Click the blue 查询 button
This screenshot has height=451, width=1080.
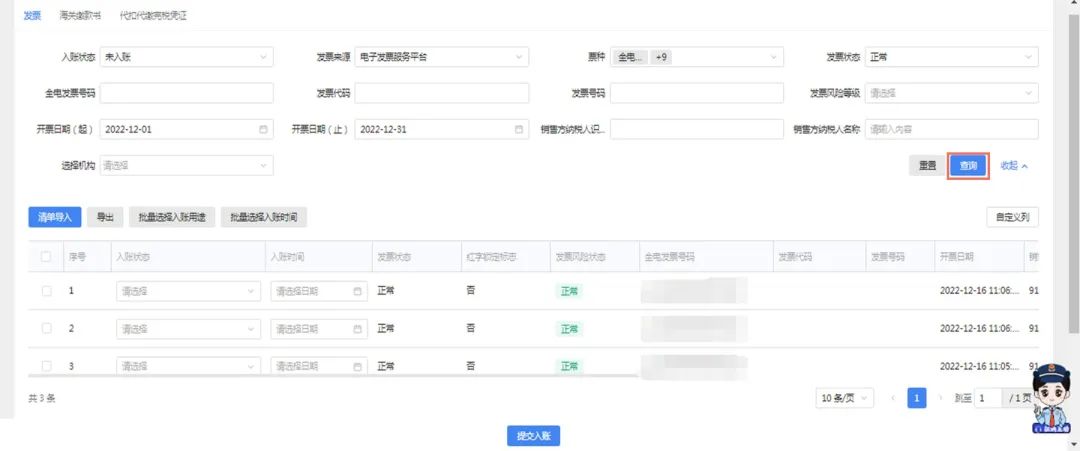pyautogui.click(x=967, y=166)
